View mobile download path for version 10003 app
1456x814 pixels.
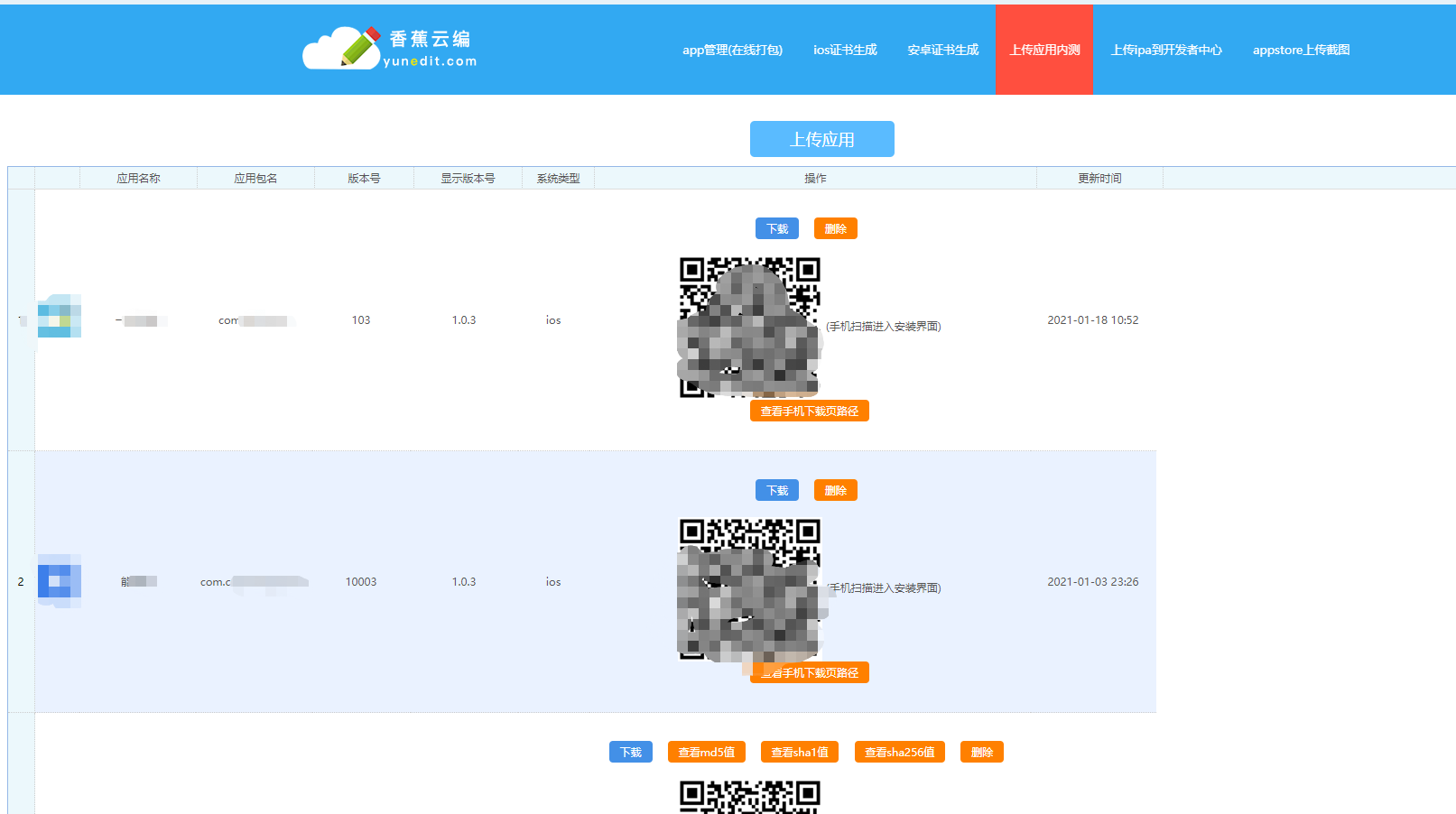coord(810,672)
